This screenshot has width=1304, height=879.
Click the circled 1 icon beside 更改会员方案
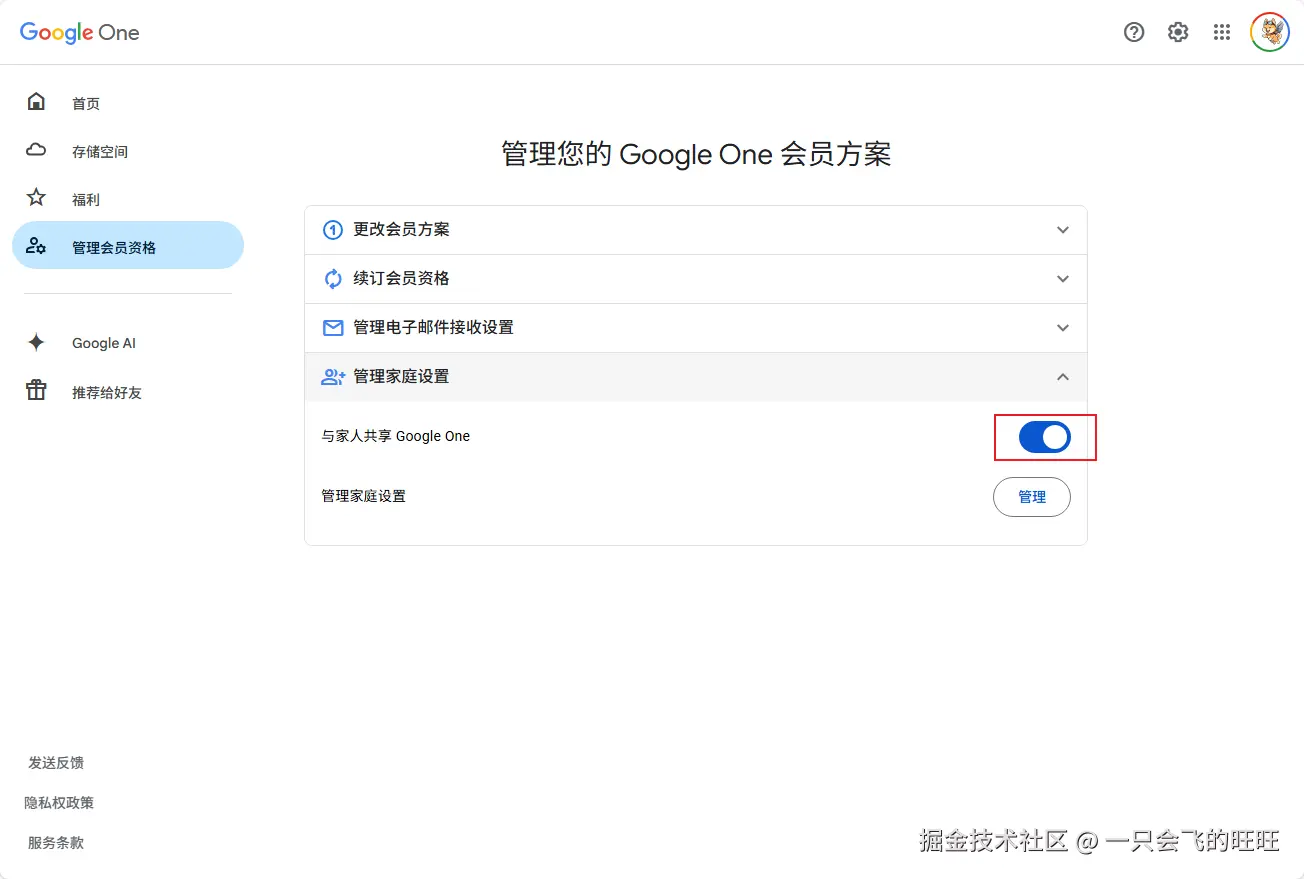click(x=333, y=230)
